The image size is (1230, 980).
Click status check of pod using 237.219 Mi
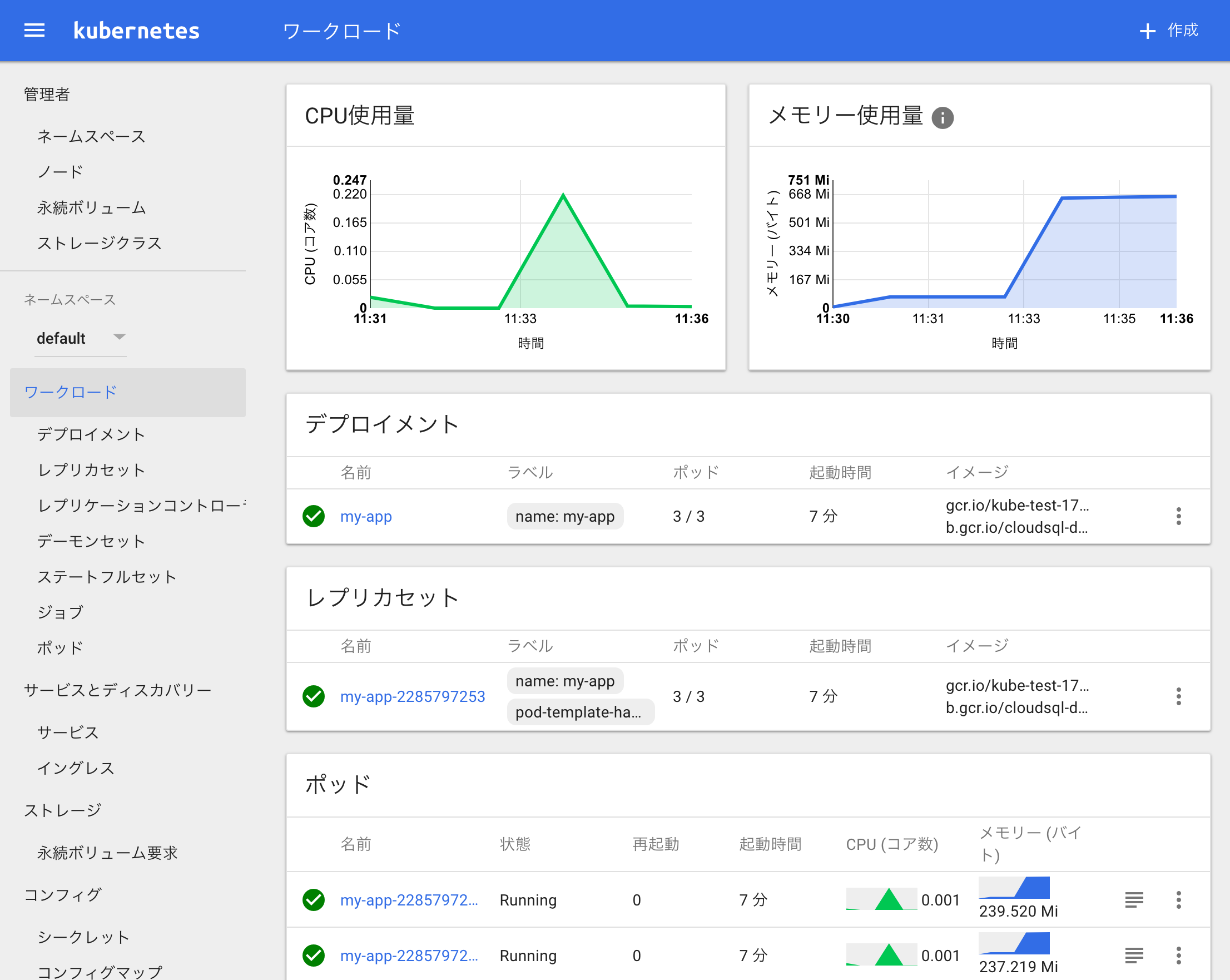tap(314, 956)
